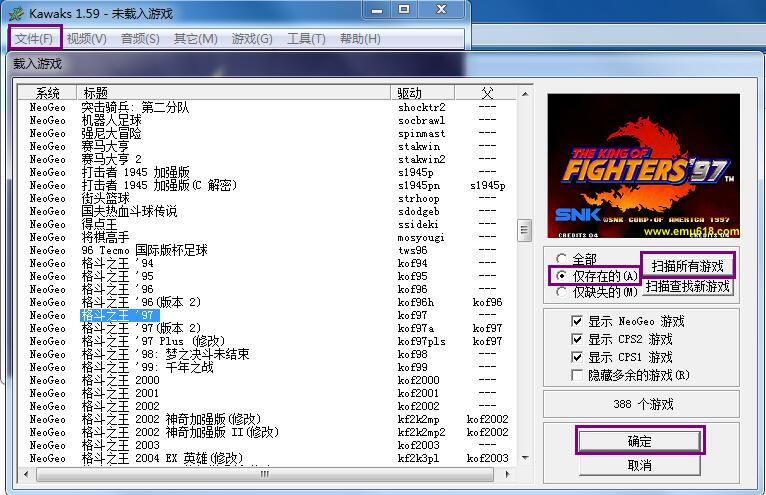
Task: Click the 扫描查找新游戏 button
Action: click(x=688, y=286)
